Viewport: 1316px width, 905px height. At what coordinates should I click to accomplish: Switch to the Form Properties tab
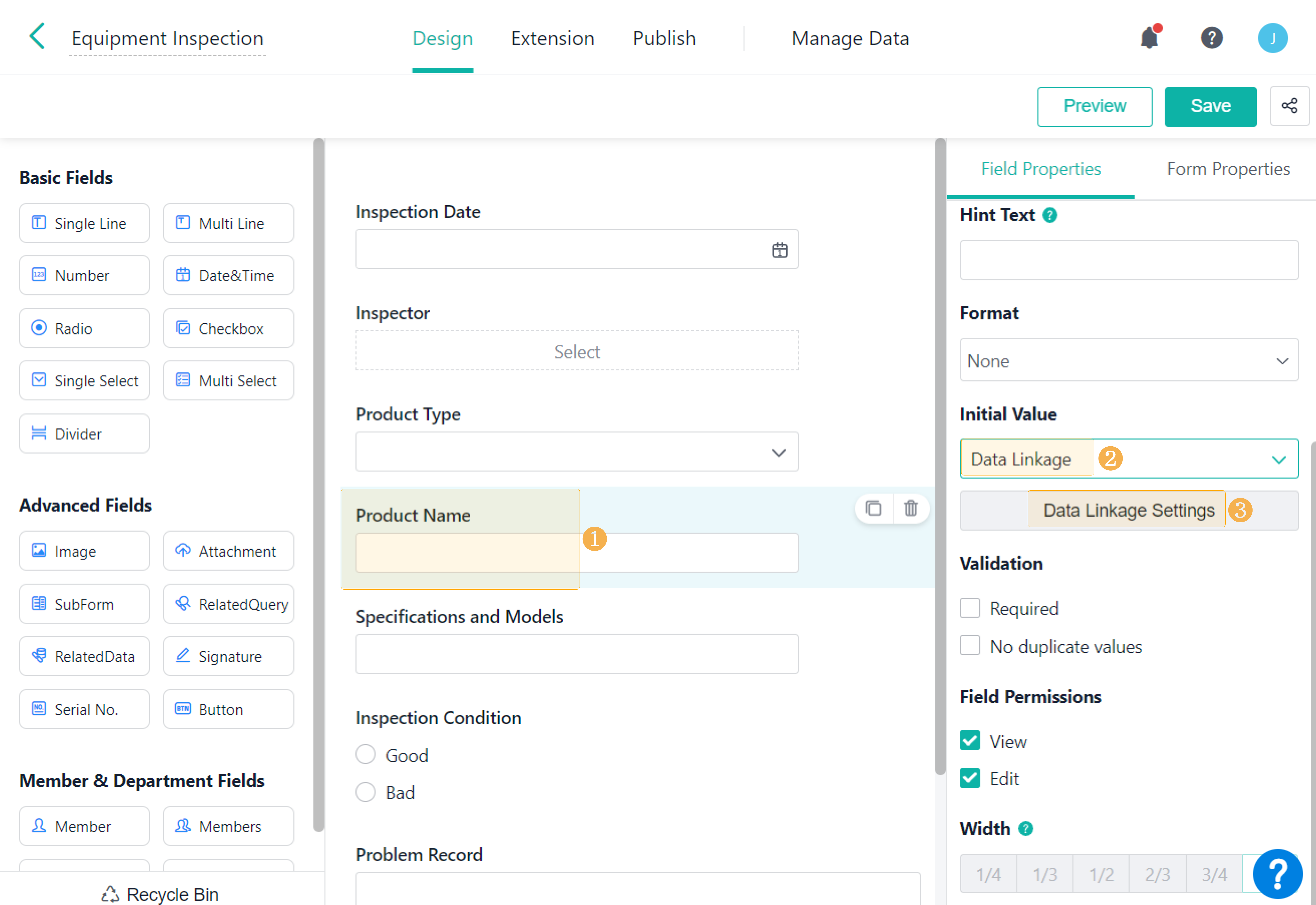pos(1227,169)
